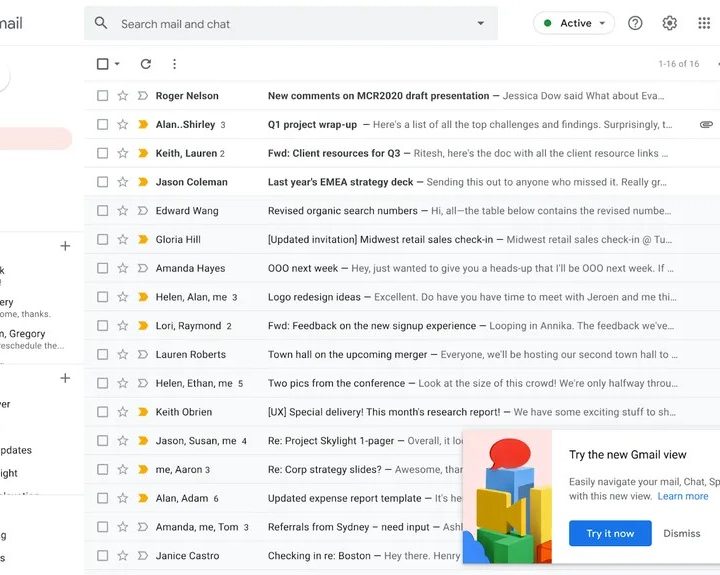
Task: Open Revised organic search numbers email
Action: point(402,211)
